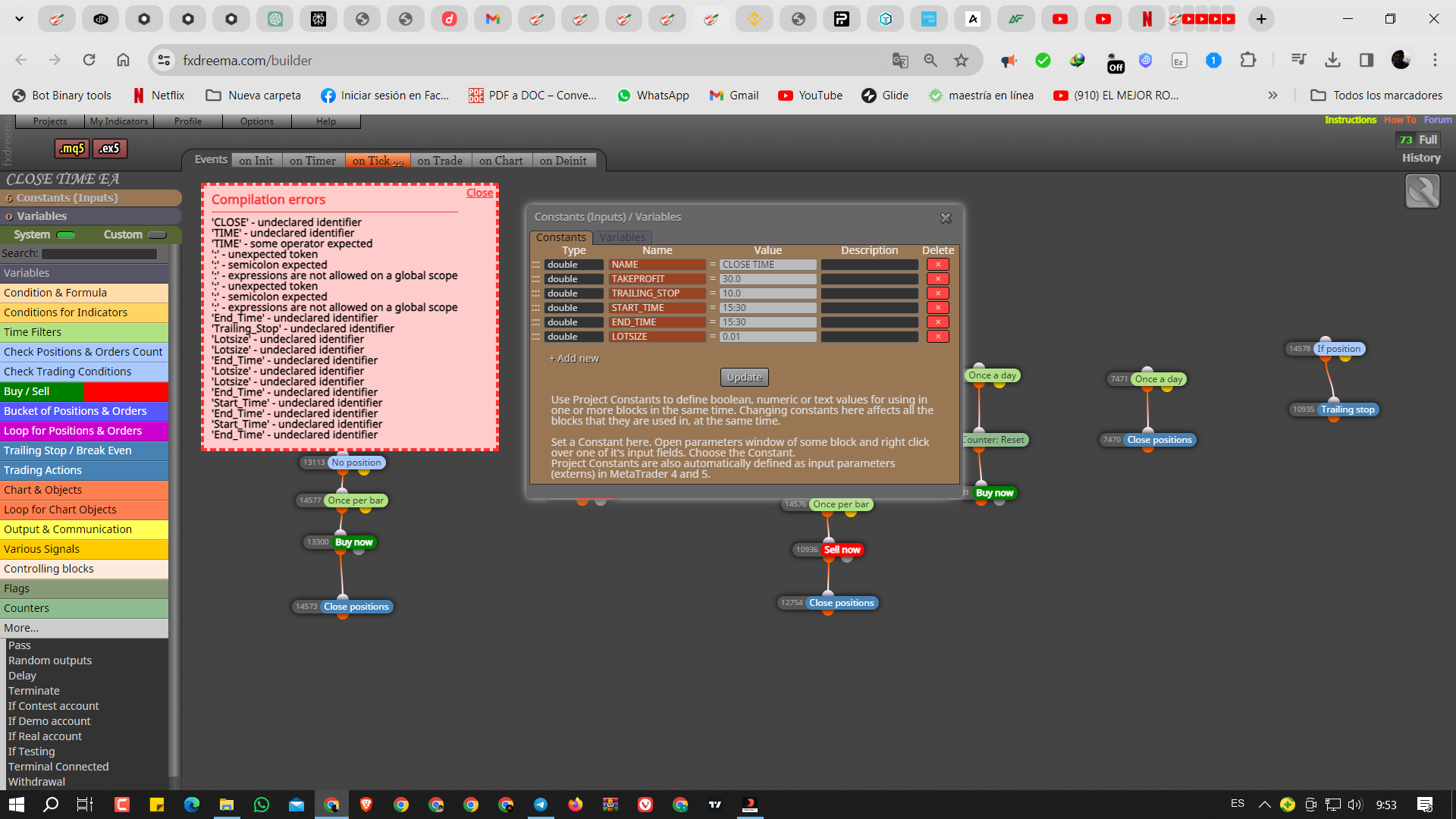The width and height of the screenshot is (1456, 819).
Task: Open the wrench tools icon on canvas
Action: coord(1422,191)
